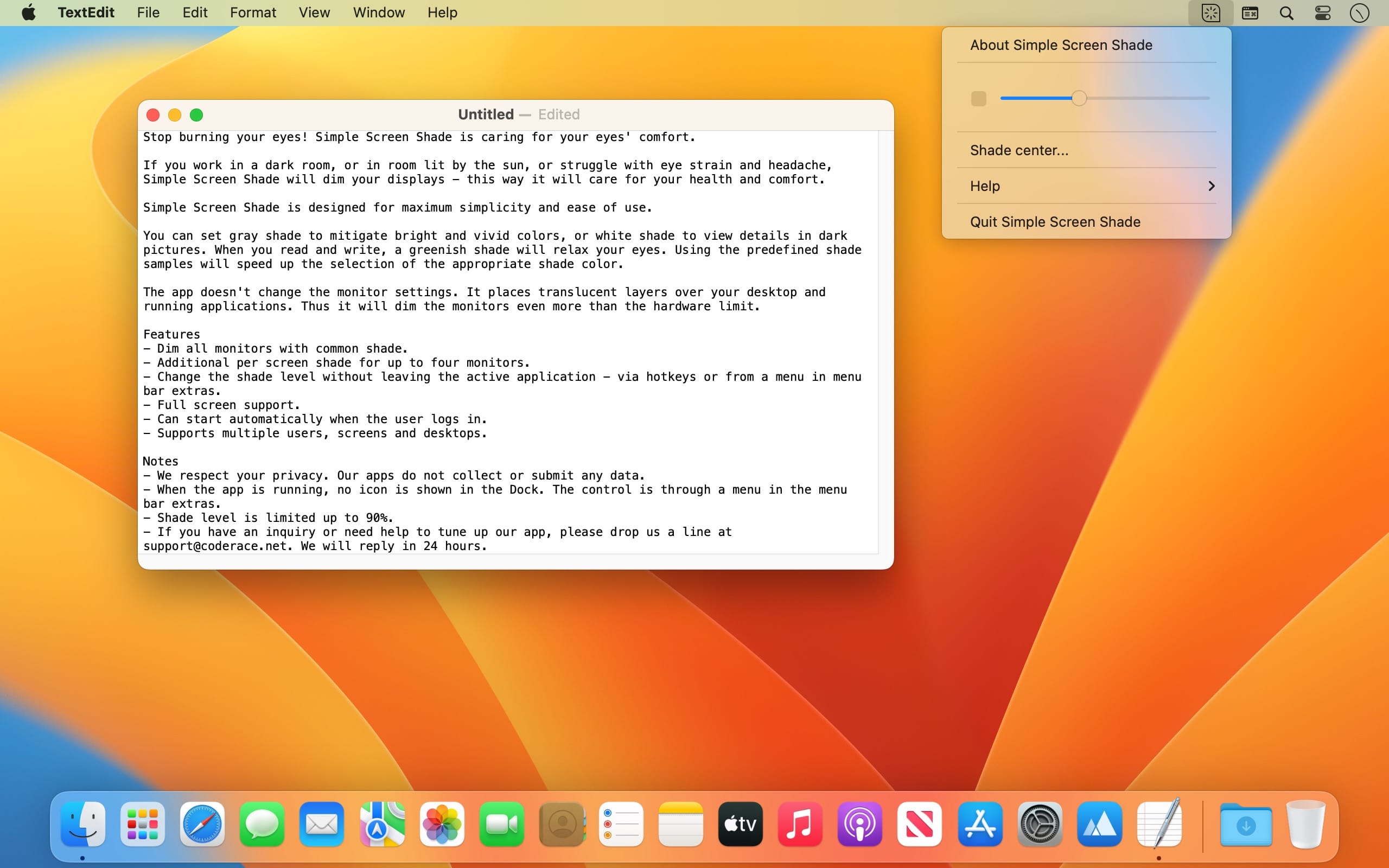Viewport: 1389px width, 868px height.
Task: Click the Simple Screen Shade menu bar icon
Action: point(1210,12)
